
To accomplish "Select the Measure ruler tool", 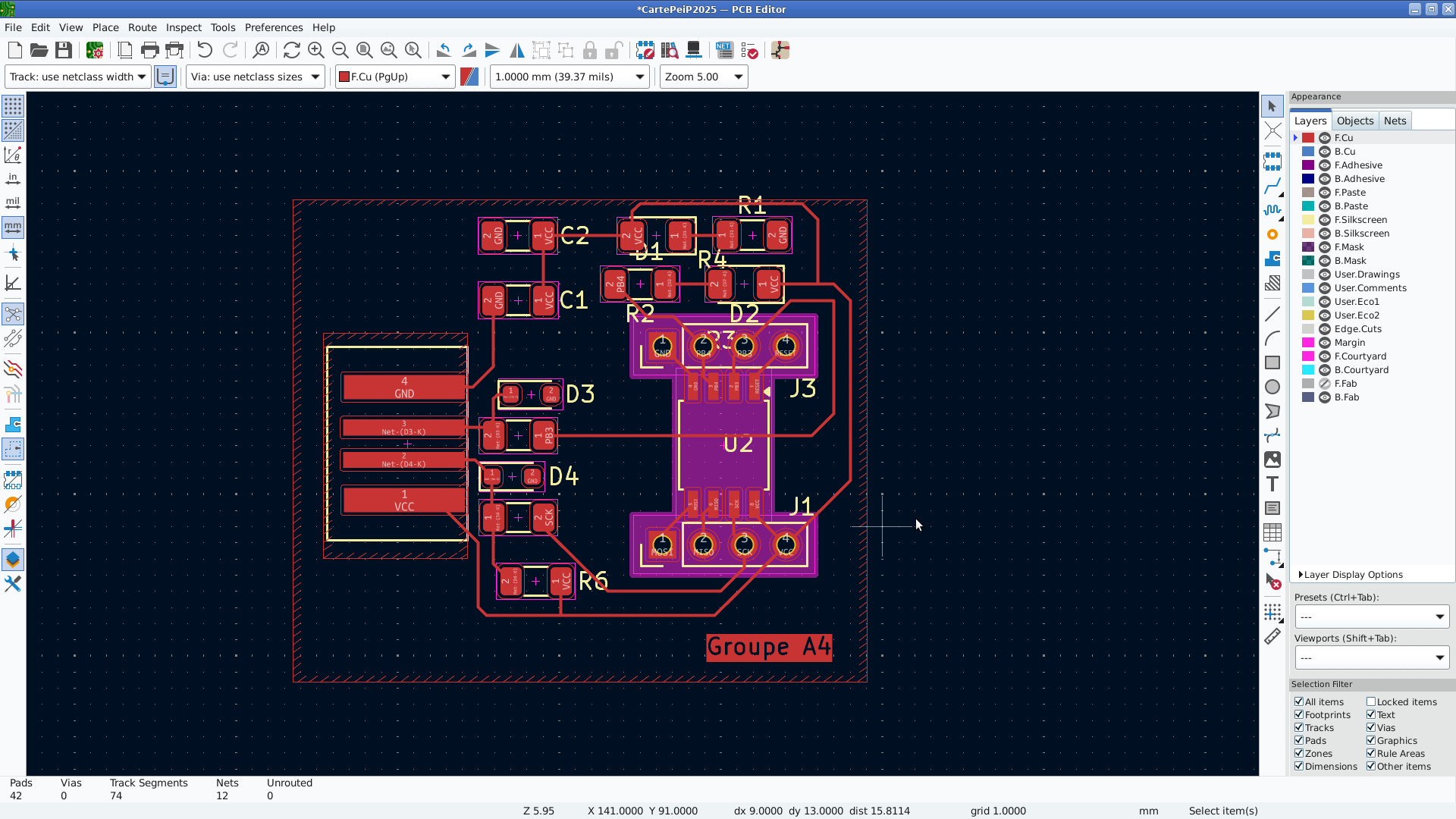I will coord(1272,637).
